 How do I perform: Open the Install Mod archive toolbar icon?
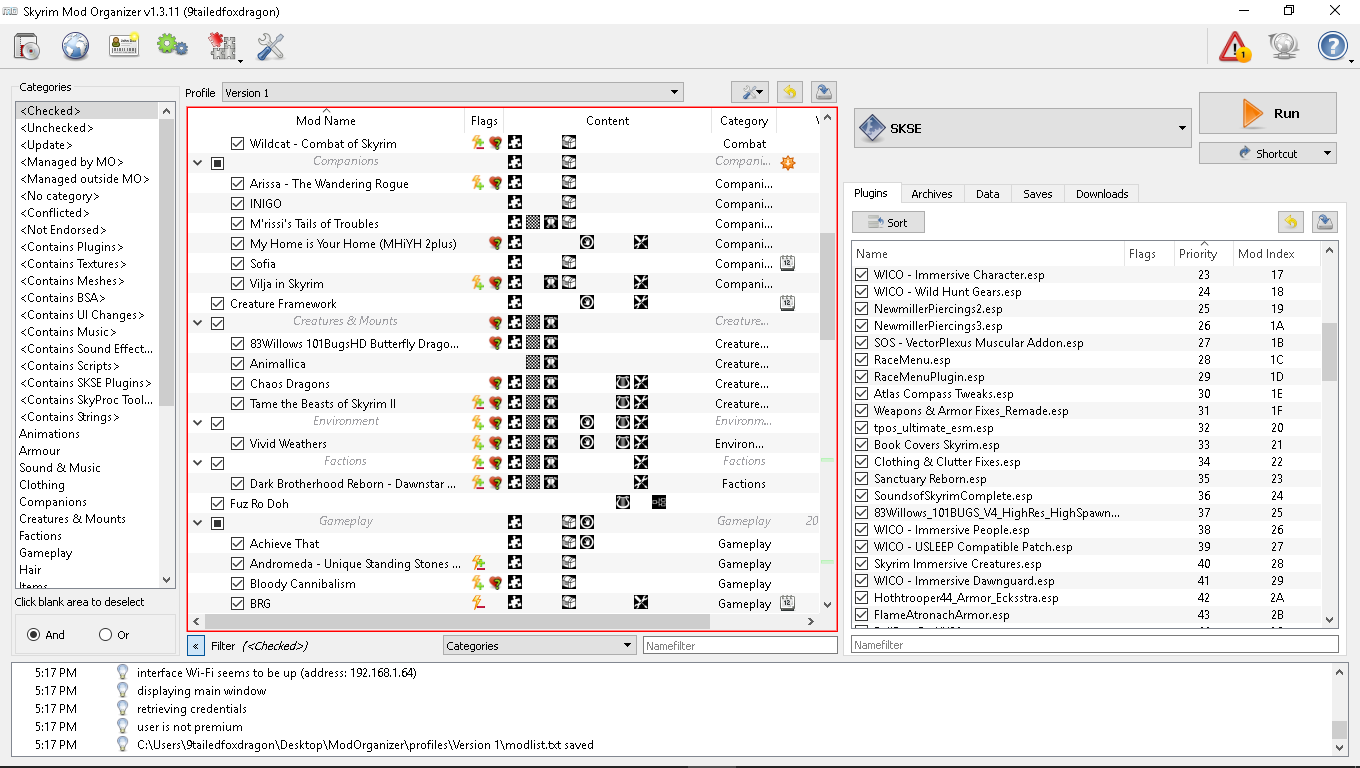tap(27, 46)
